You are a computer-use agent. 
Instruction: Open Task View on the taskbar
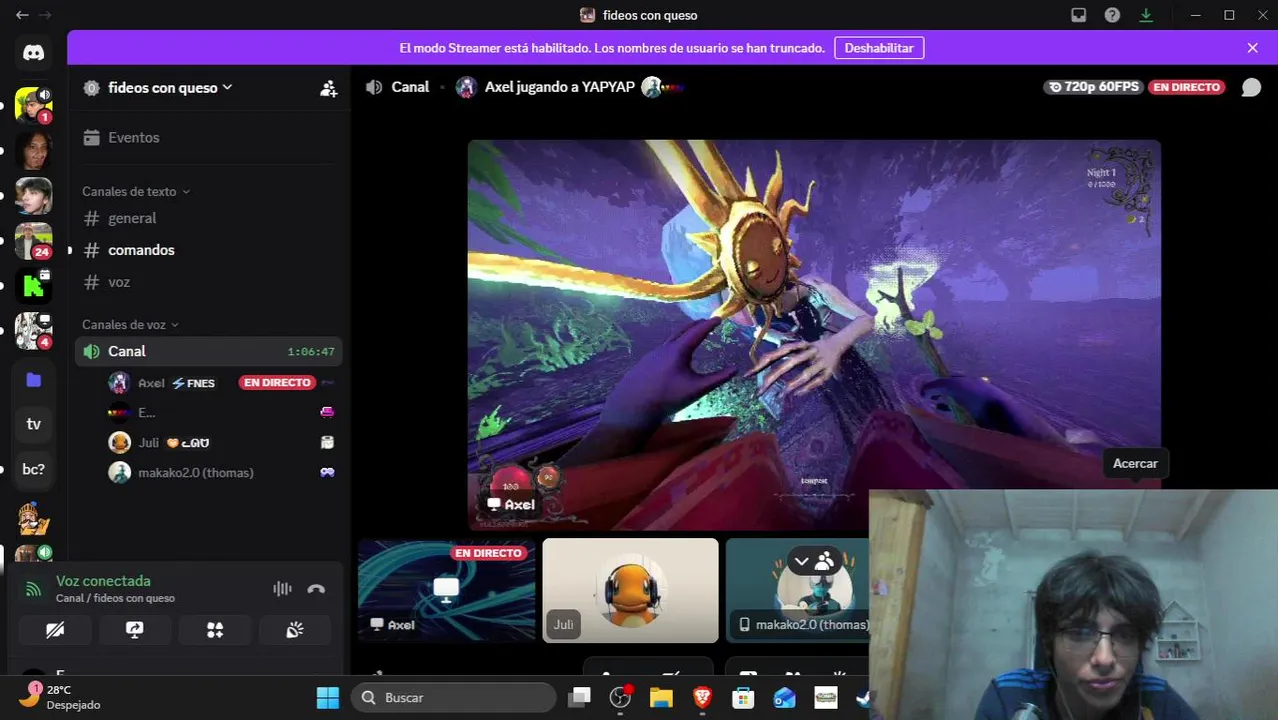pos(580,697)
